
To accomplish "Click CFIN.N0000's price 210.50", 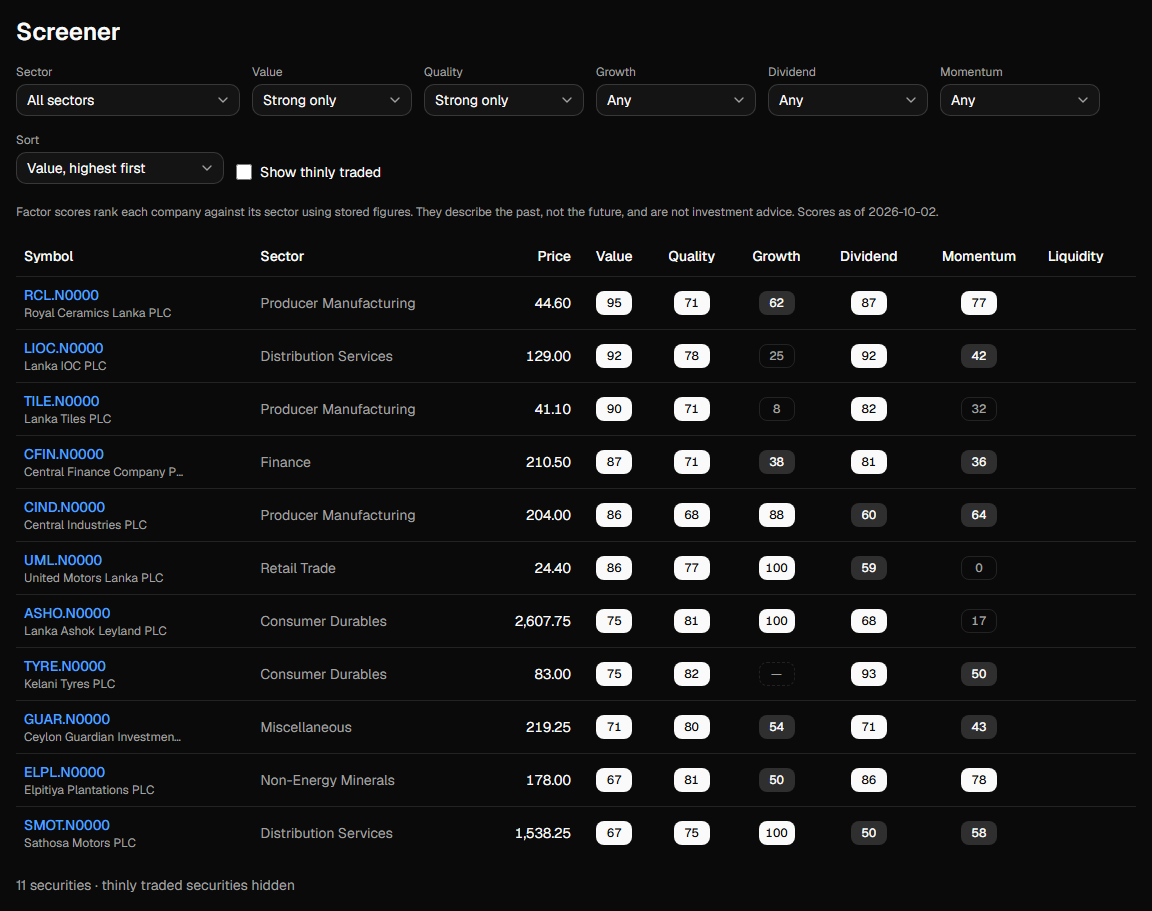I will pyautogui.click(x=548, y=462).
